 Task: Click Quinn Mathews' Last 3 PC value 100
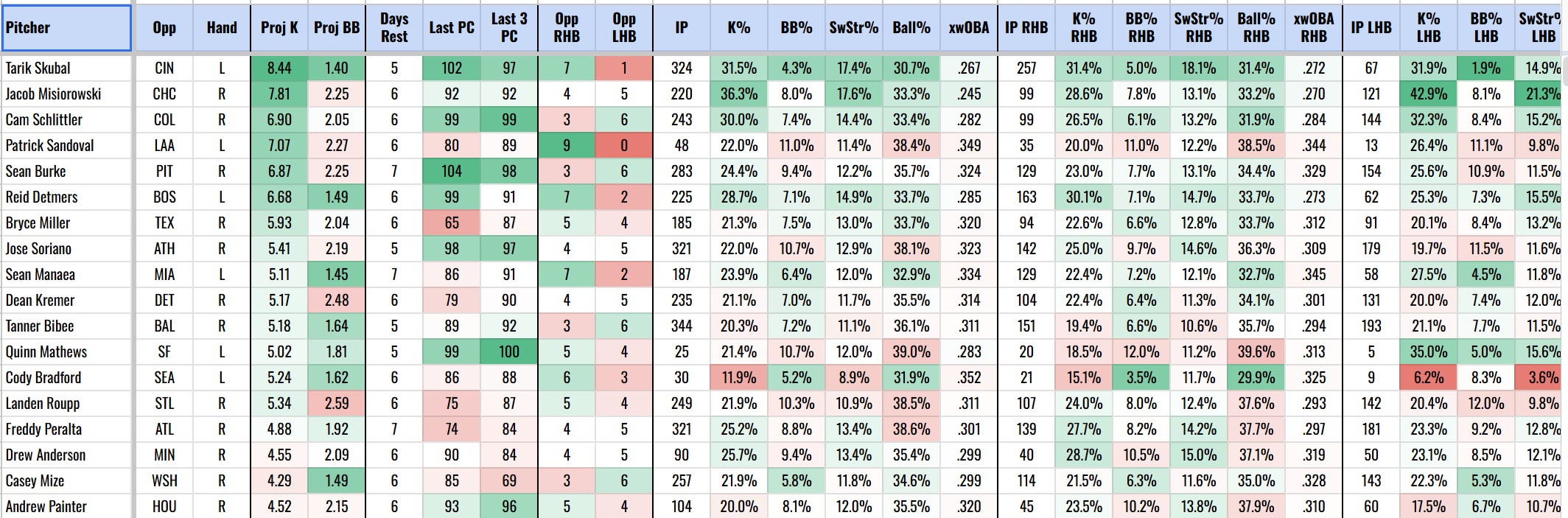tap(509, 351)
